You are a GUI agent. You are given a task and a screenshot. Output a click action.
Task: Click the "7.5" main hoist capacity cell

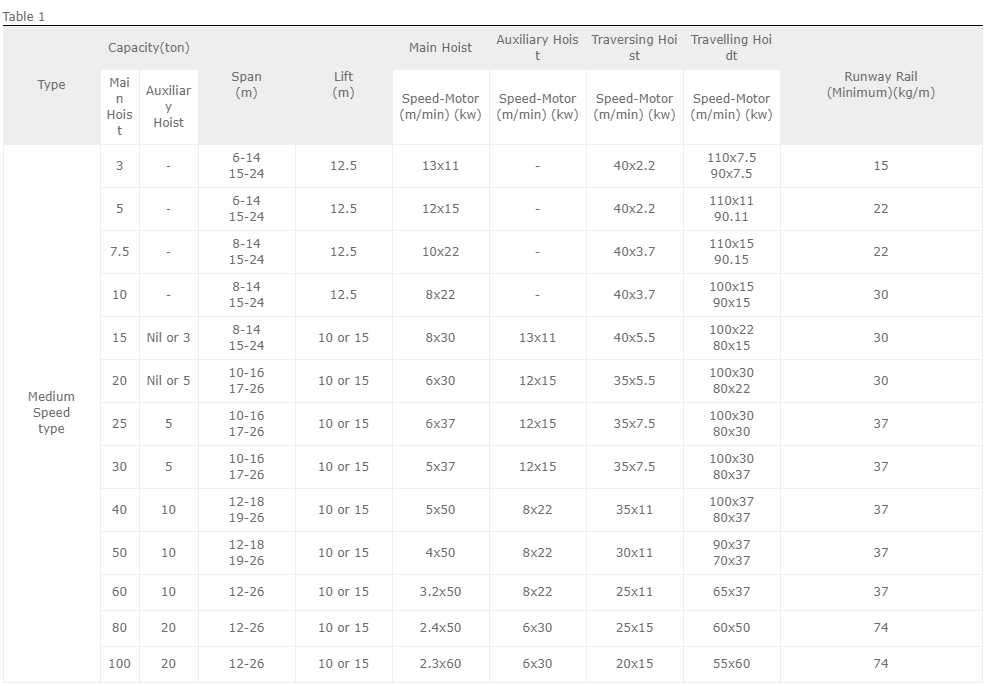pyautogui.click(x=119, y=252)
